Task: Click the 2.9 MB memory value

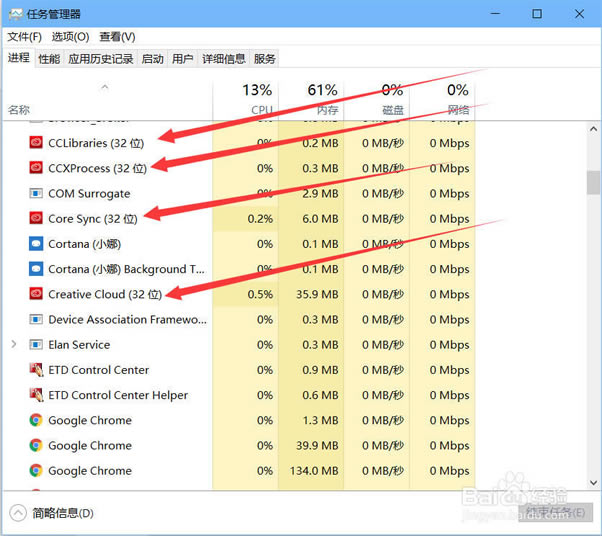Action: click(x=320, y=194)
